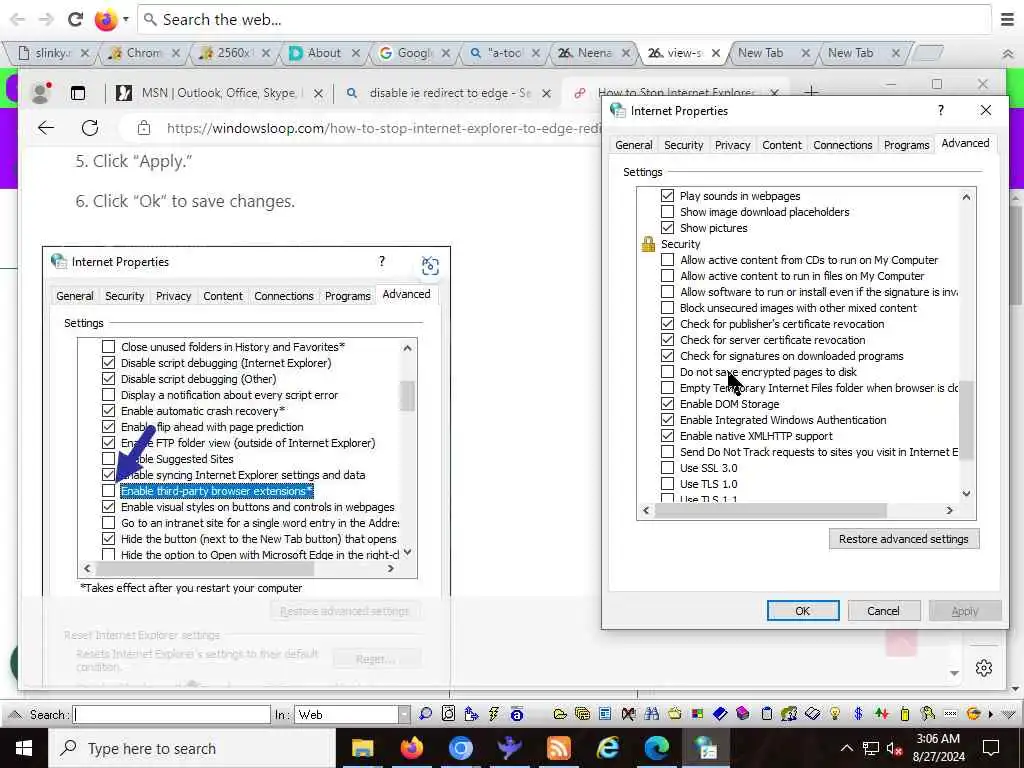Viewport: 1024px width, 768px height.
Task: Click the muted volume icon in the system tray
Action: pos(895,749)
